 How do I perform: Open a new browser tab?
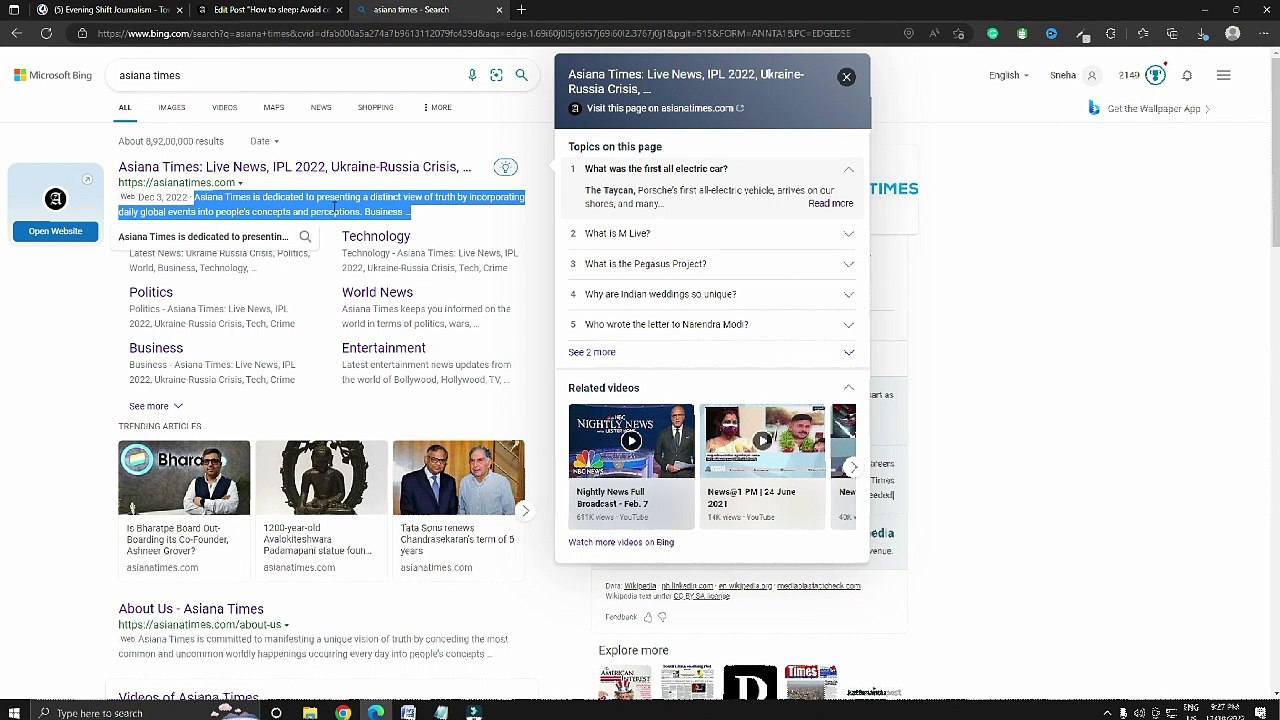point(521,10)
